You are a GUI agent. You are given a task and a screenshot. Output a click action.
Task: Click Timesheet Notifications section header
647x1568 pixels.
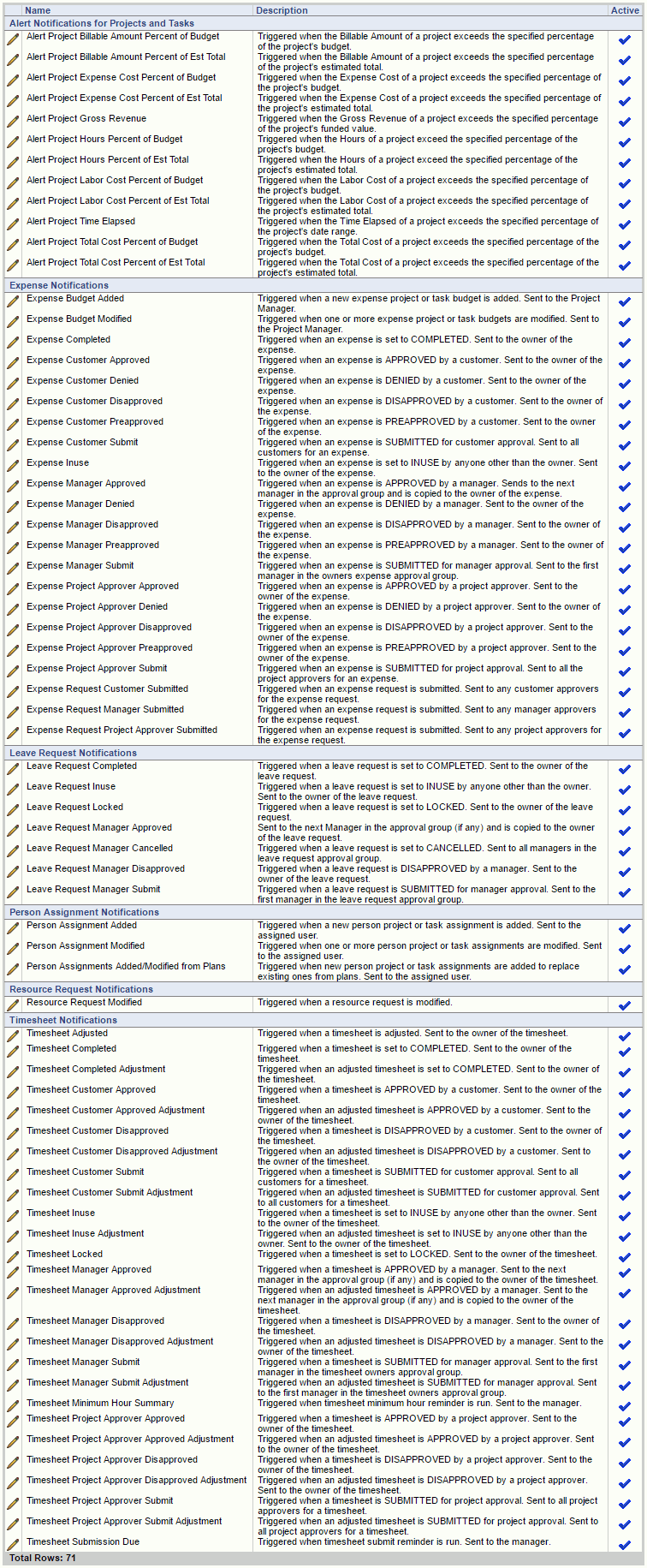(x=63, y=1020)
